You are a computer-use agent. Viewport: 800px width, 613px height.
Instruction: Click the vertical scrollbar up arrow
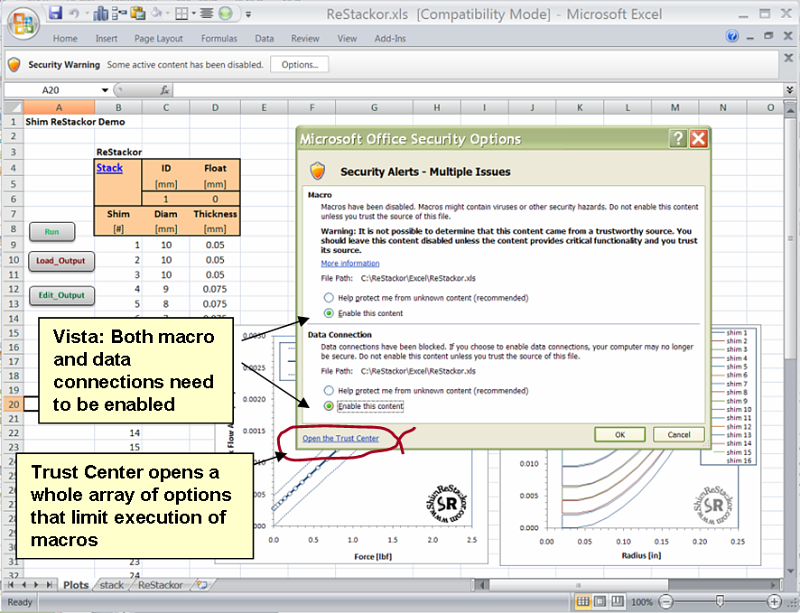[x=789, y=109]
